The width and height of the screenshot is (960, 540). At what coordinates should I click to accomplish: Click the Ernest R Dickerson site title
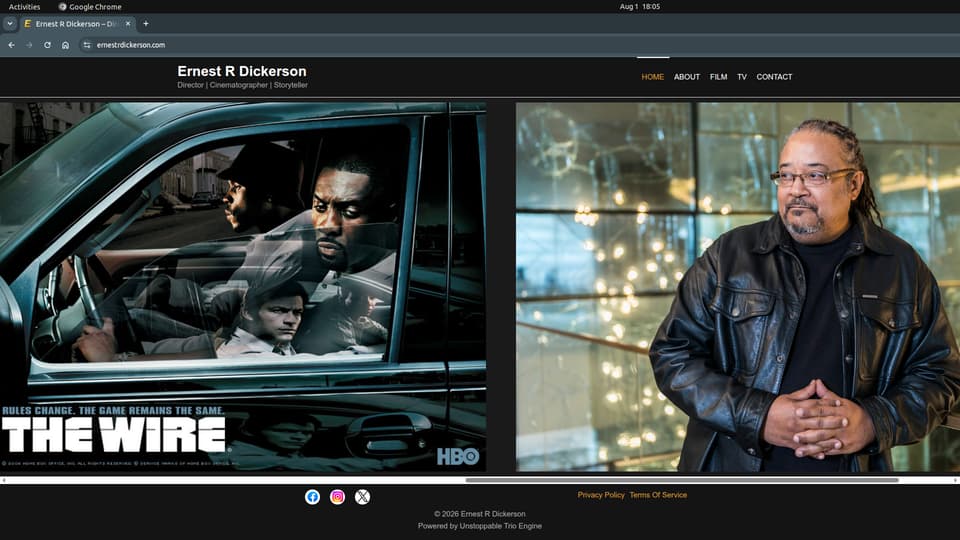coord(242,71)
